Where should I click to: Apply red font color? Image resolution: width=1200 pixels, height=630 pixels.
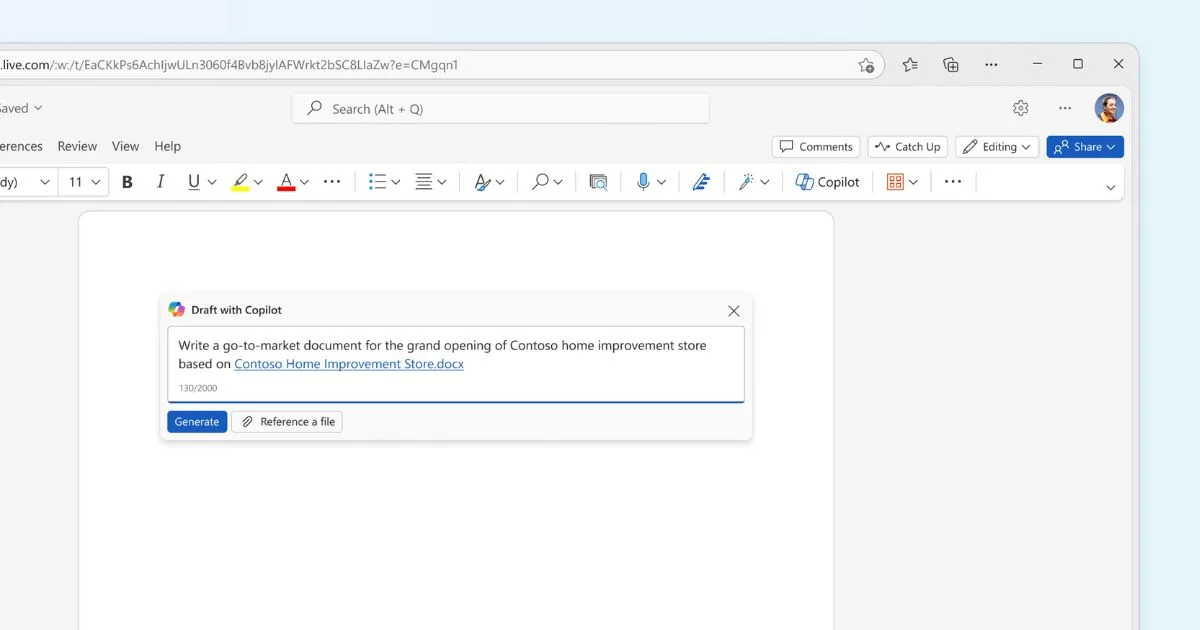pos(286,182)
